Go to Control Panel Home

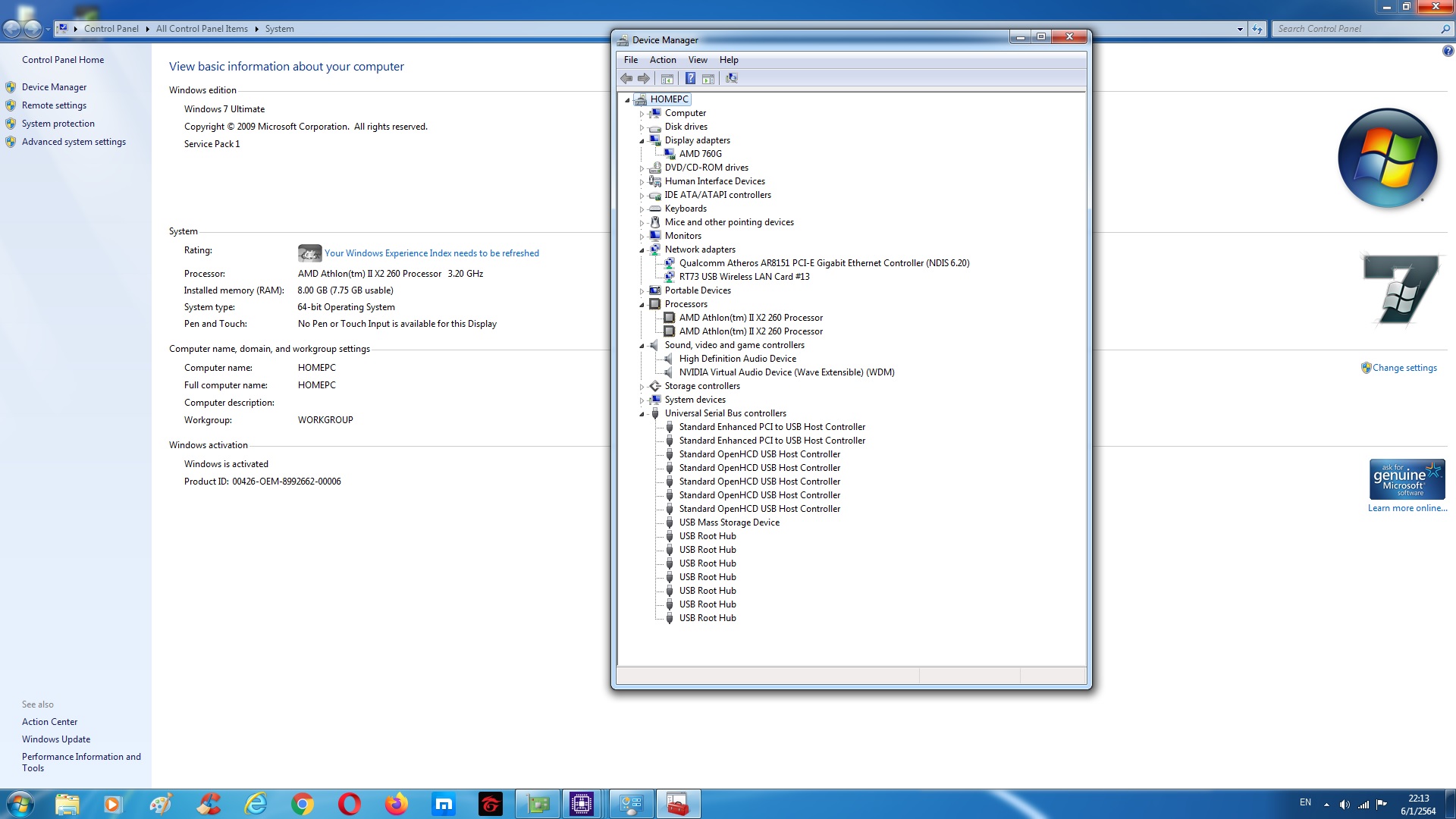(63, 60)
